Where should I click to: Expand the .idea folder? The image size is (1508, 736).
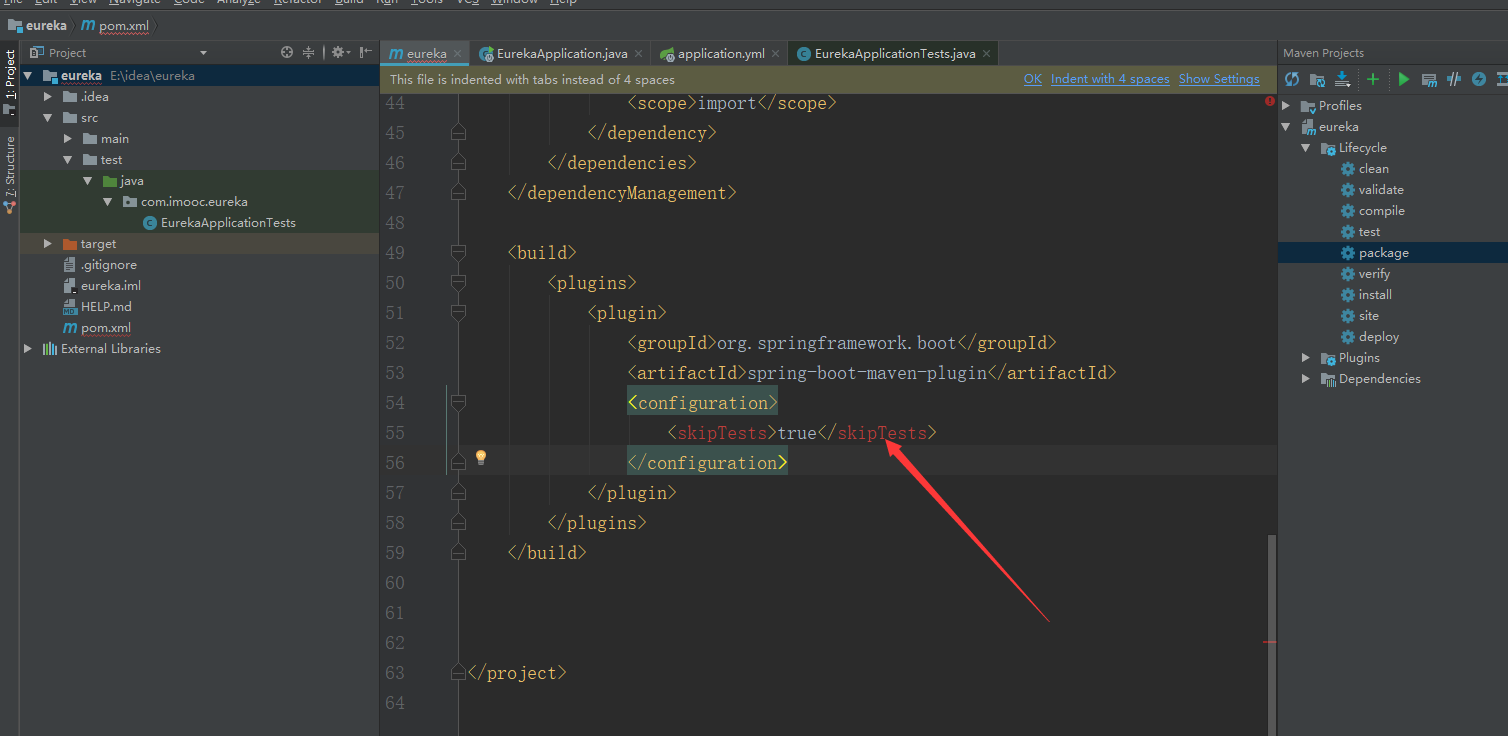47,96
